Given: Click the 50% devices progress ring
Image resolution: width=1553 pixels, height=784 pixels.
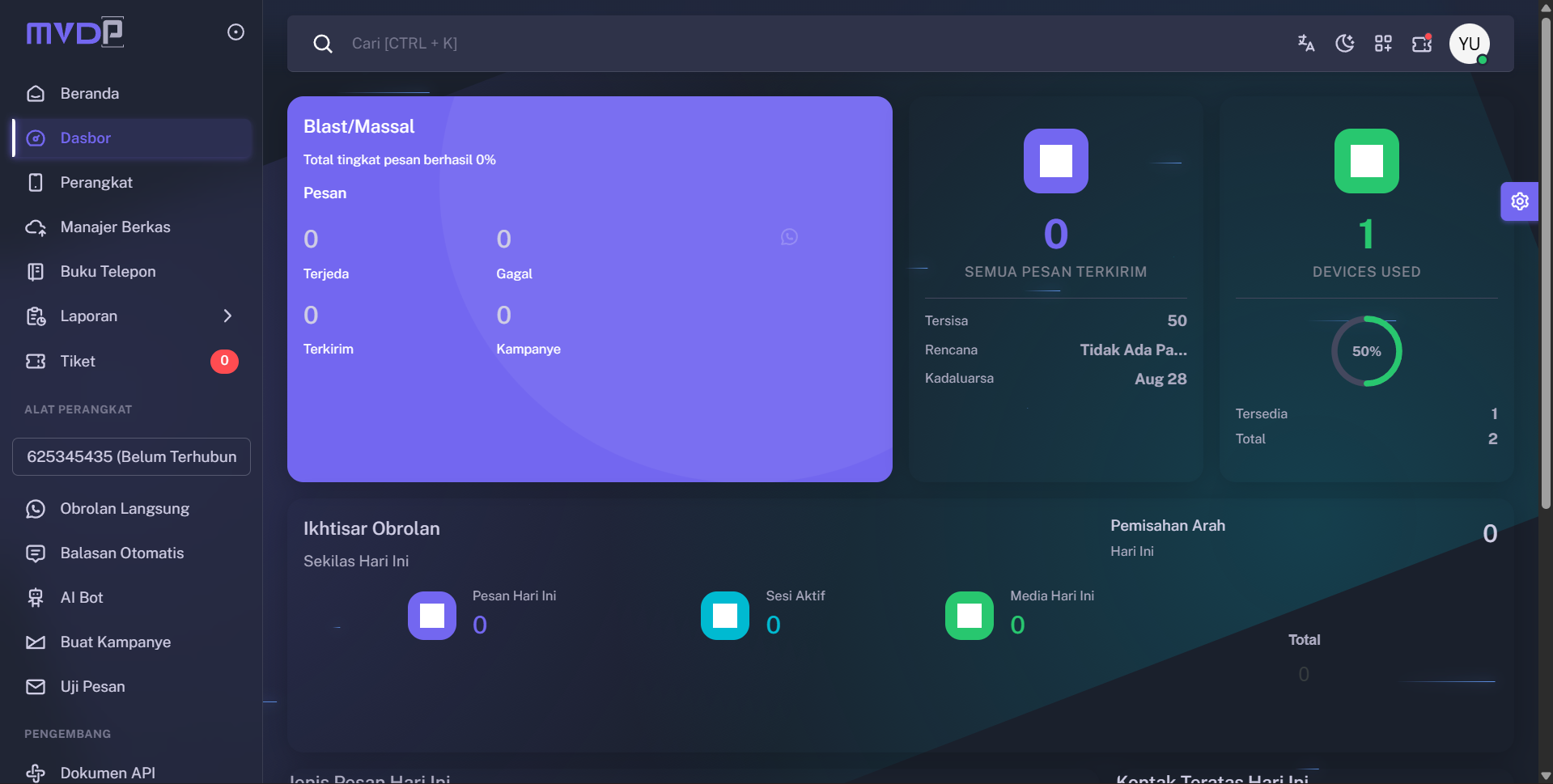Looking at the screenshot, I should tap(1366, 351).
